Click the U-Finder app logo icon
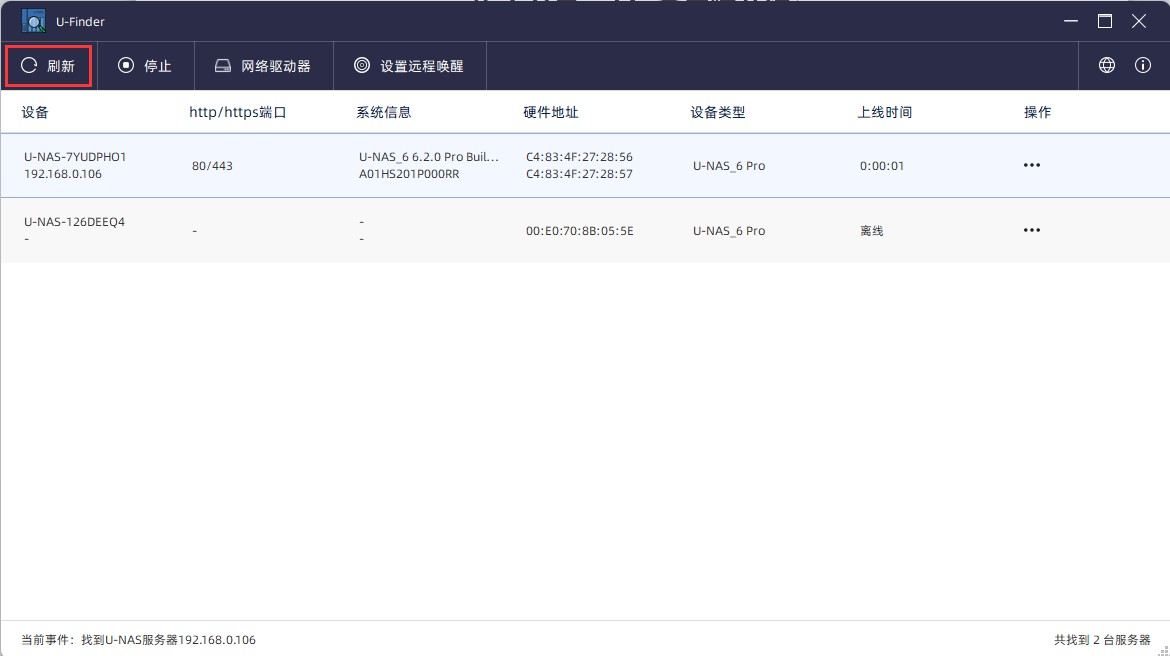 [x=34, y=21]
